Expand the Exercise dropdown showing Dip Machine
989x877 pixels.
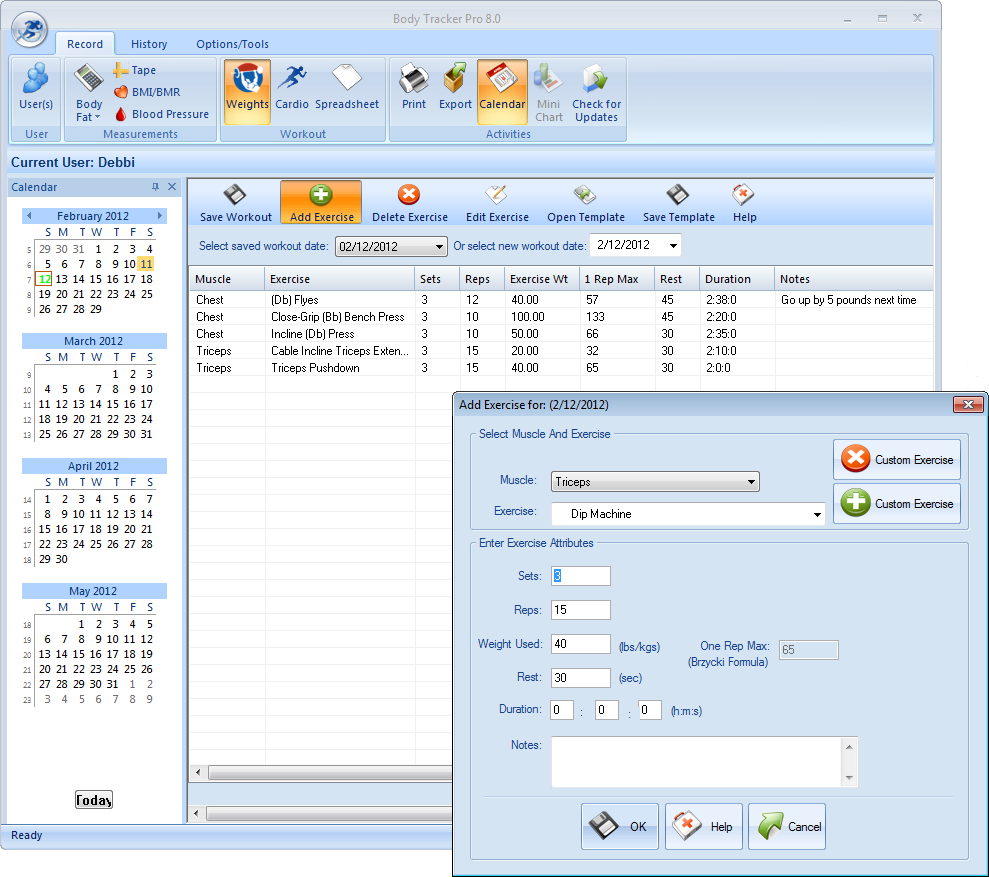(x=817, y=514)
